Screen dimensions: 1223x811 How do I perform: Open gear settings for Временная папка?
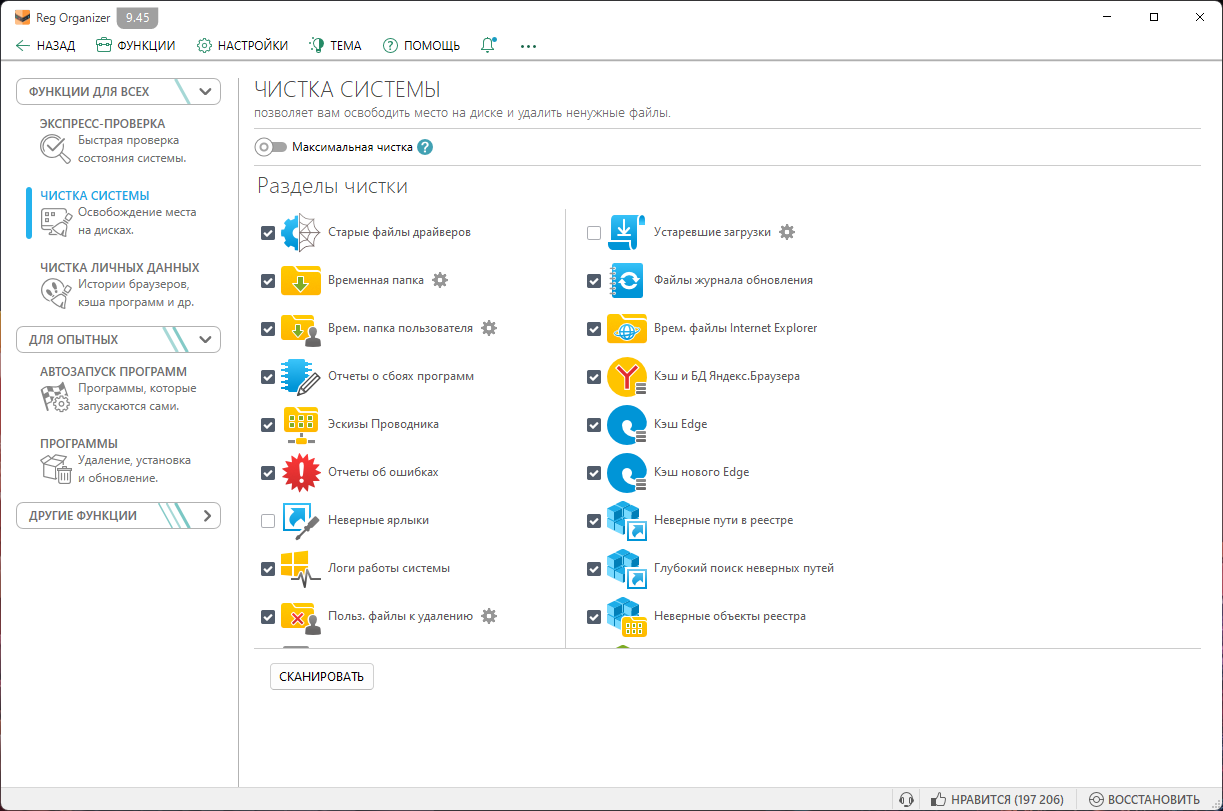tap(440, 280)
